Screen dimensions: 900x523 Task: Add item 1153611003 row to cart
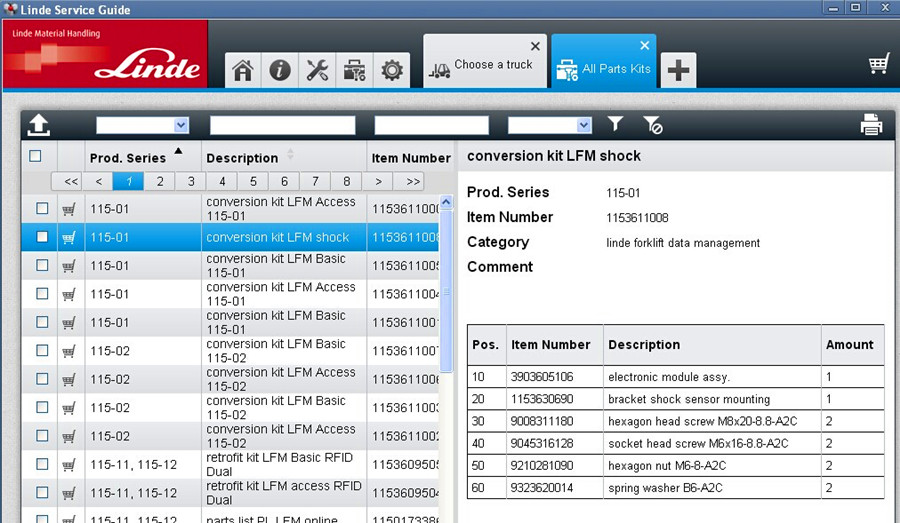(x=69, y=408)
